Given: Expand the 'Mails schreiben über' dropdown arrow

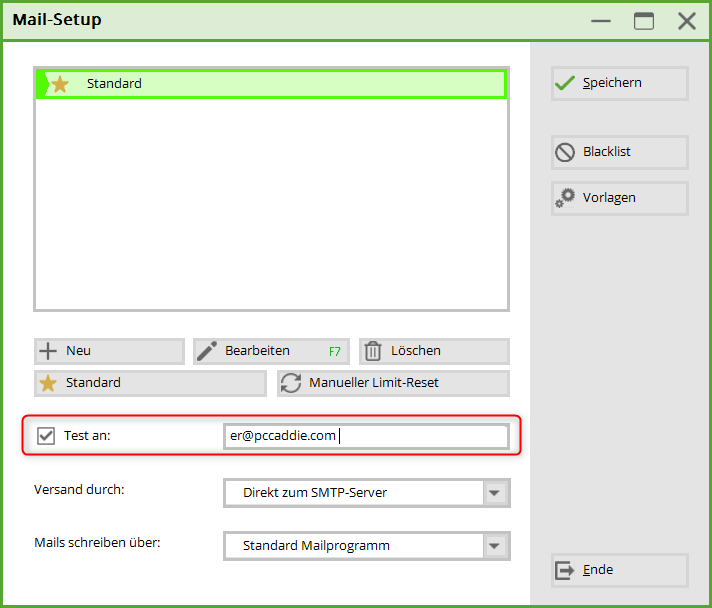Looking at the screenshot, I should tap(495, 546).
